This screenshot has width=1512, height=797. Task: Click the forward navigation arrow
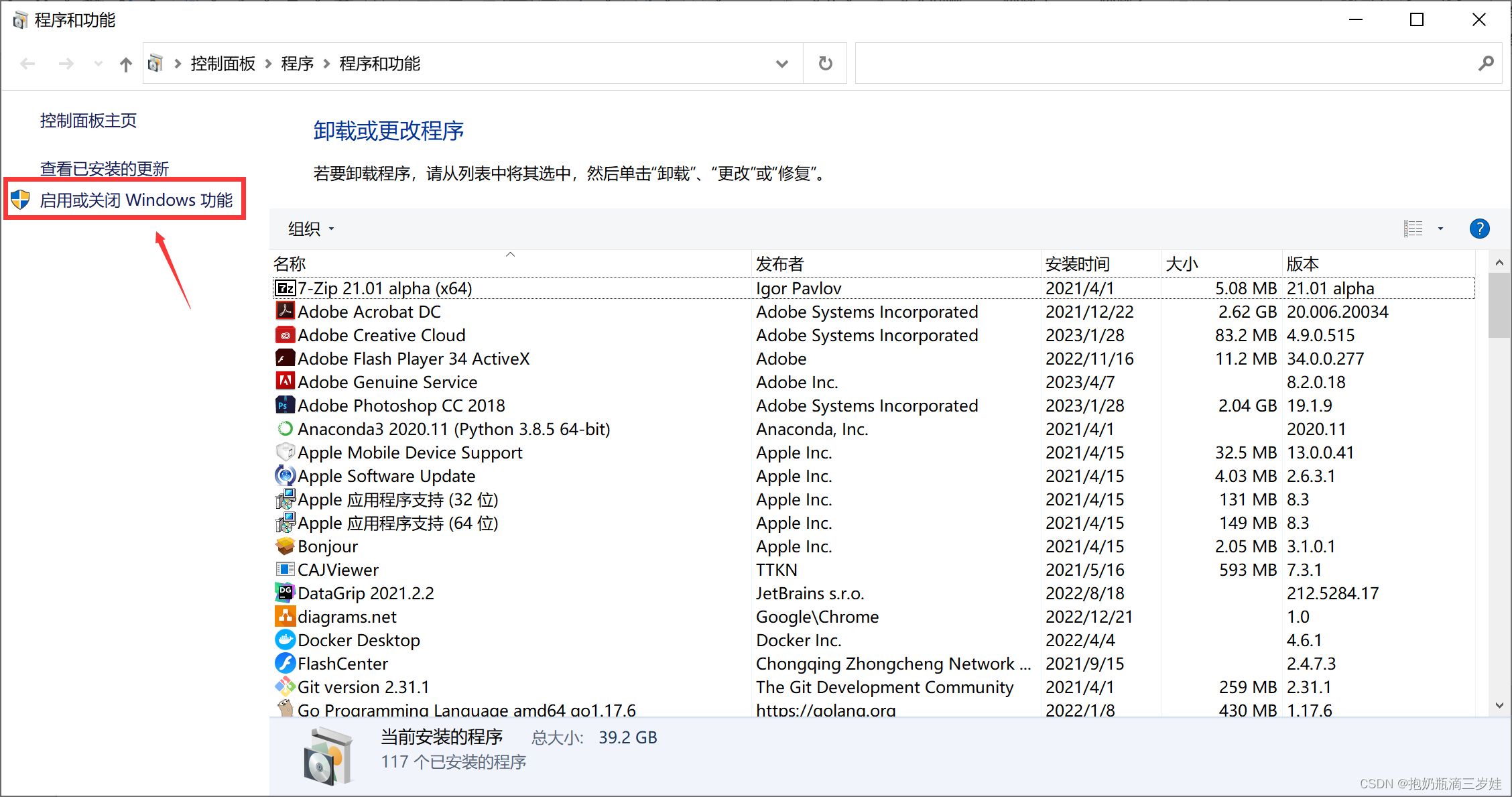click(66, 64)
